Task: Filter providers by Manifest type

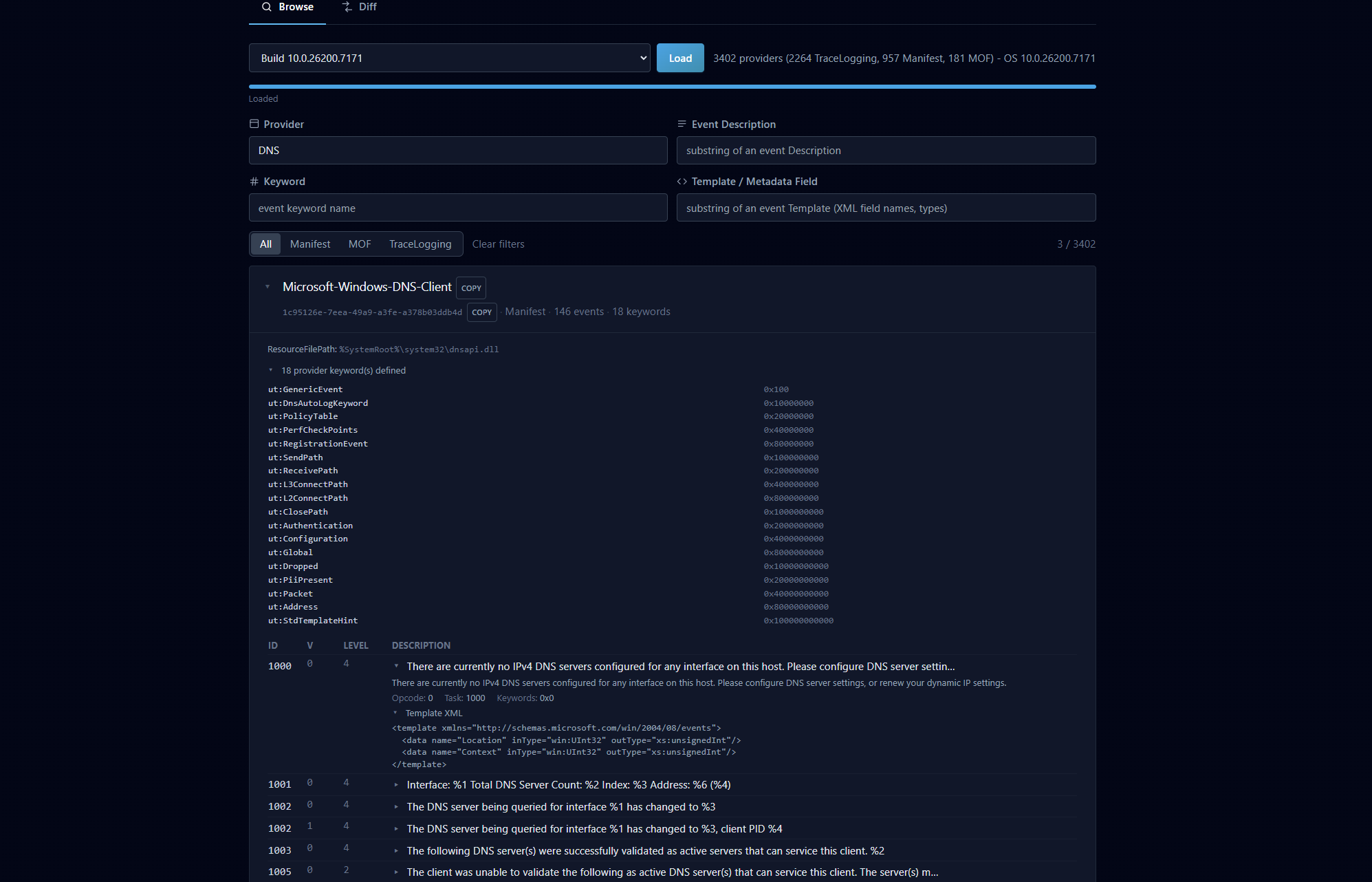Action: (x=310, y=244)
